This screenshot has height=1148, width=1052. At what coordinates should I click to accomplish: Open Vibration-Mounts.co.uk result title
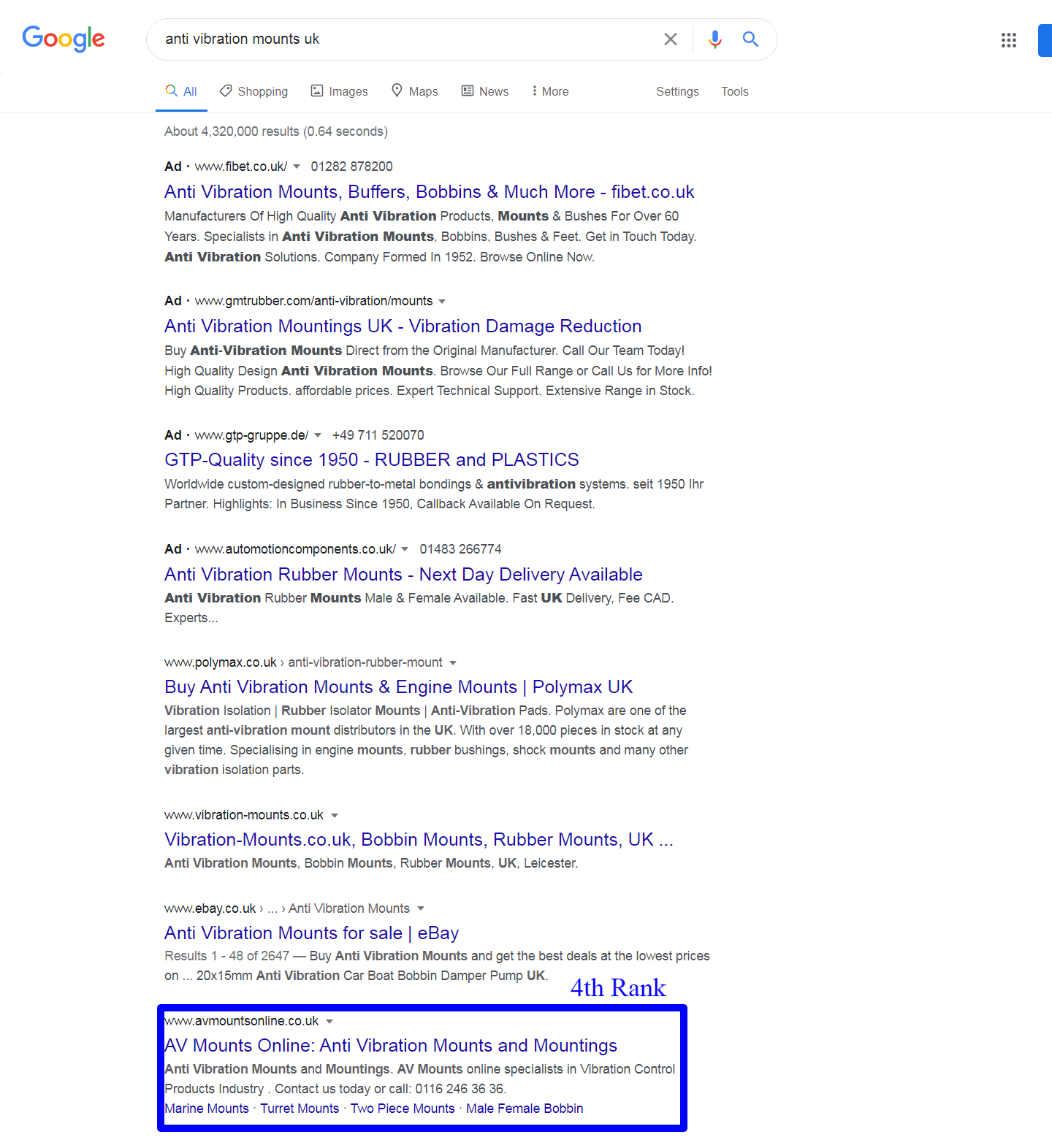[419, 840]
